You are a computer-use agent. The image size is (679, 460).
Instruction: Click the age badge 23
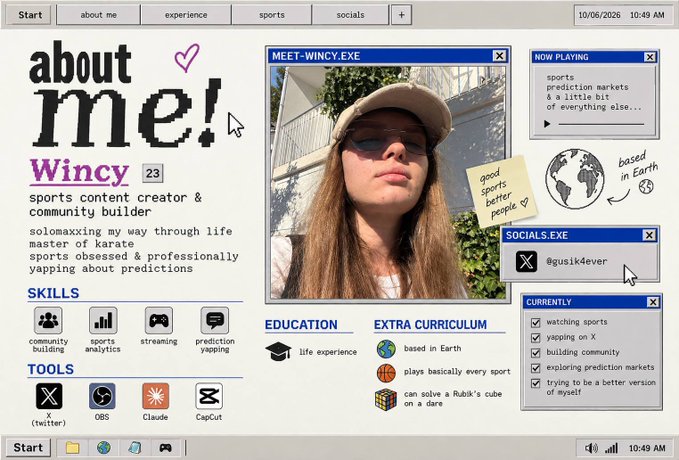tap(152, 173)
